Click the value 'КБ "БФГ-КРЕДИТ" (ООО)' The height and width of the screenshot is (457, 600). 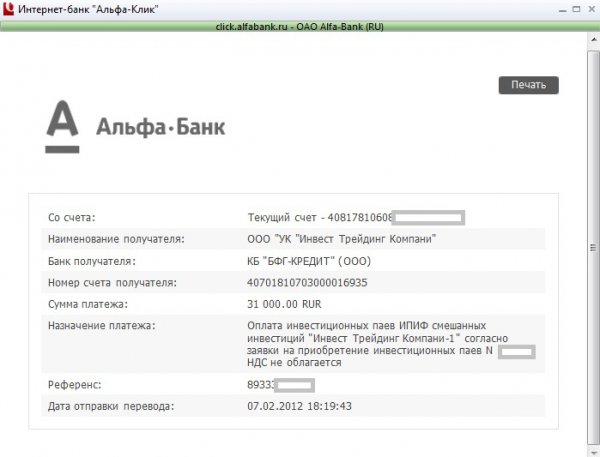point(309,261)
